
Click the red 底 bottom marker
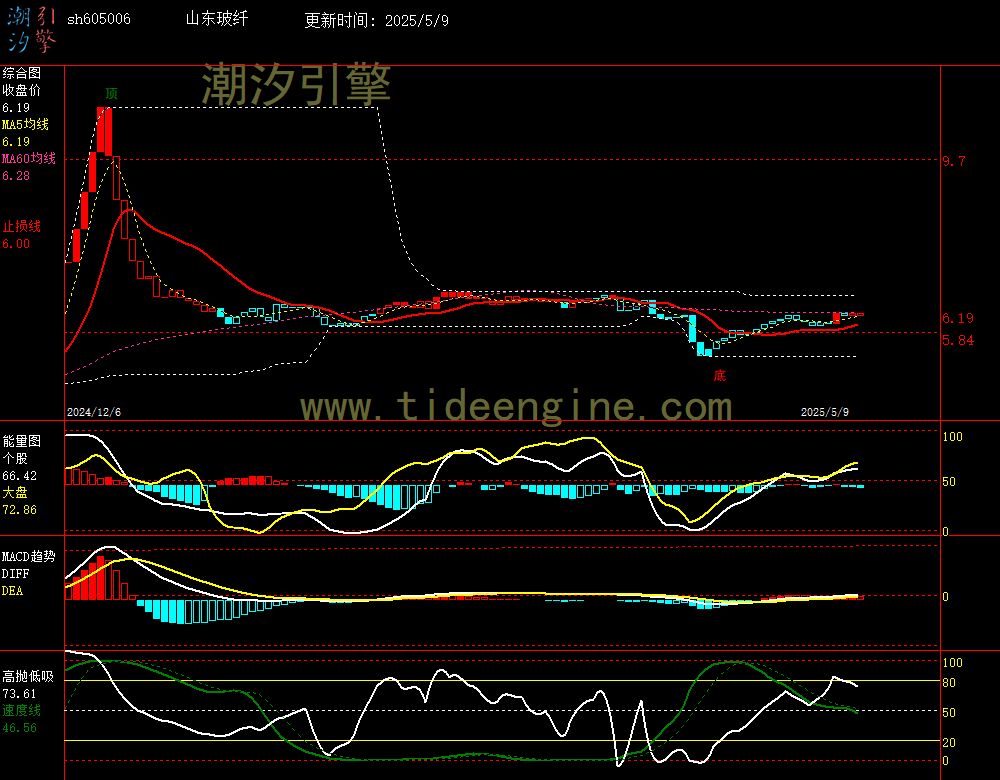click(719, 375)
